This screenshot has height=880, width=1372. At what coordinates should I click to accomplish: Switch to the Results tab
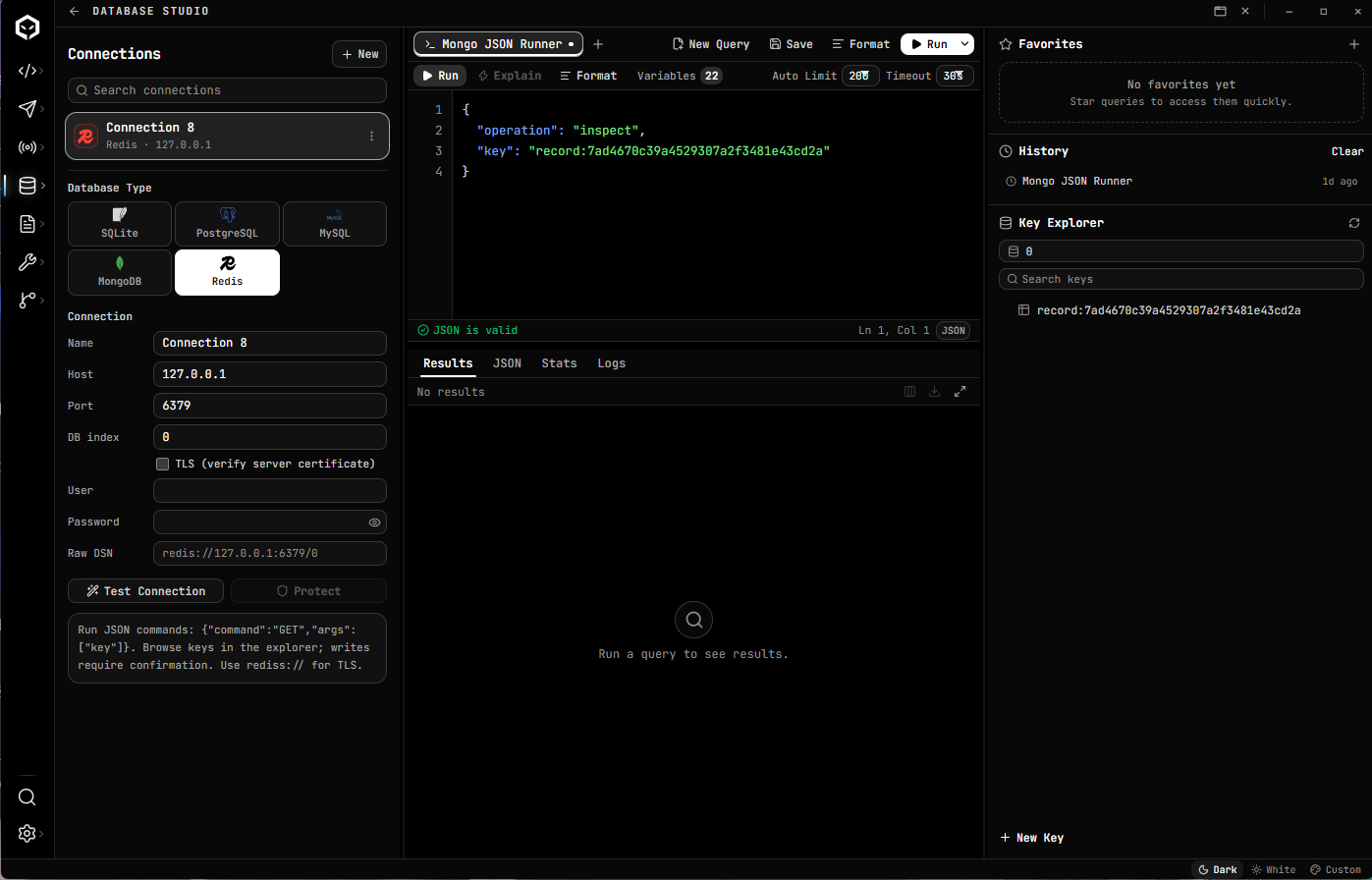(x=448, y=363)
